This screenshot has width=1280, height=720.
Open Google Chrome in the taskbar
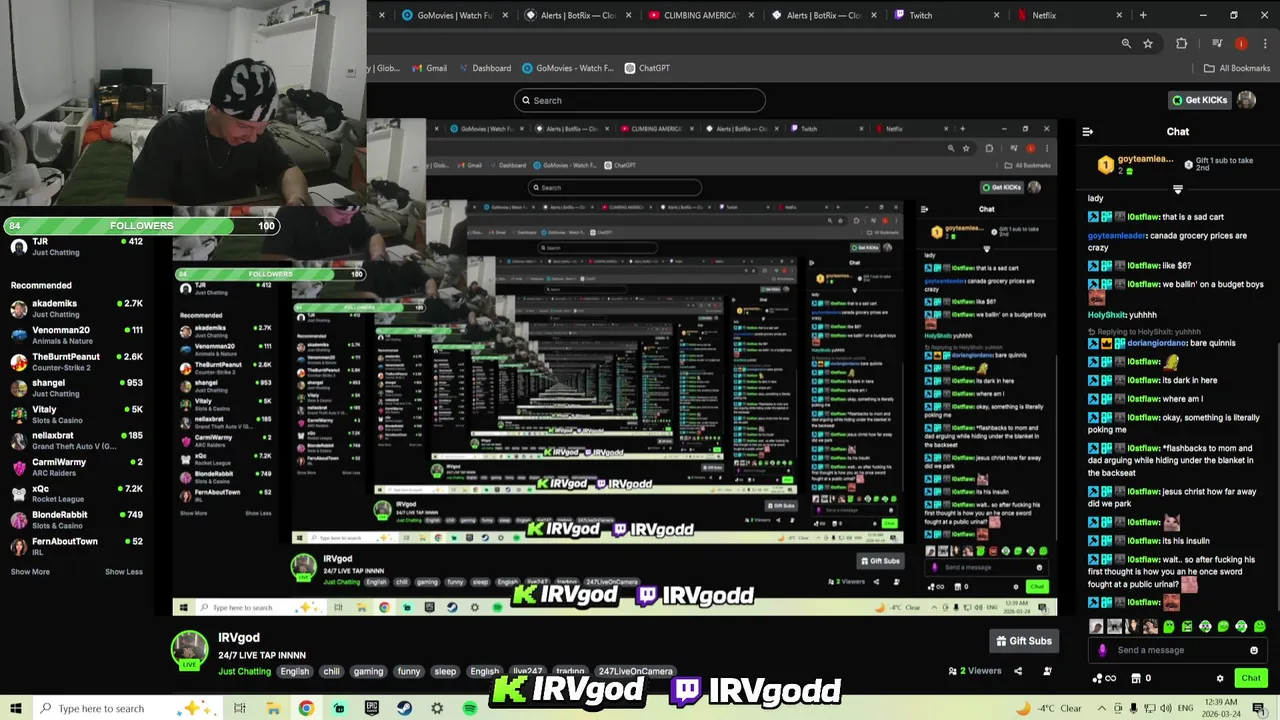coord(306,708)
